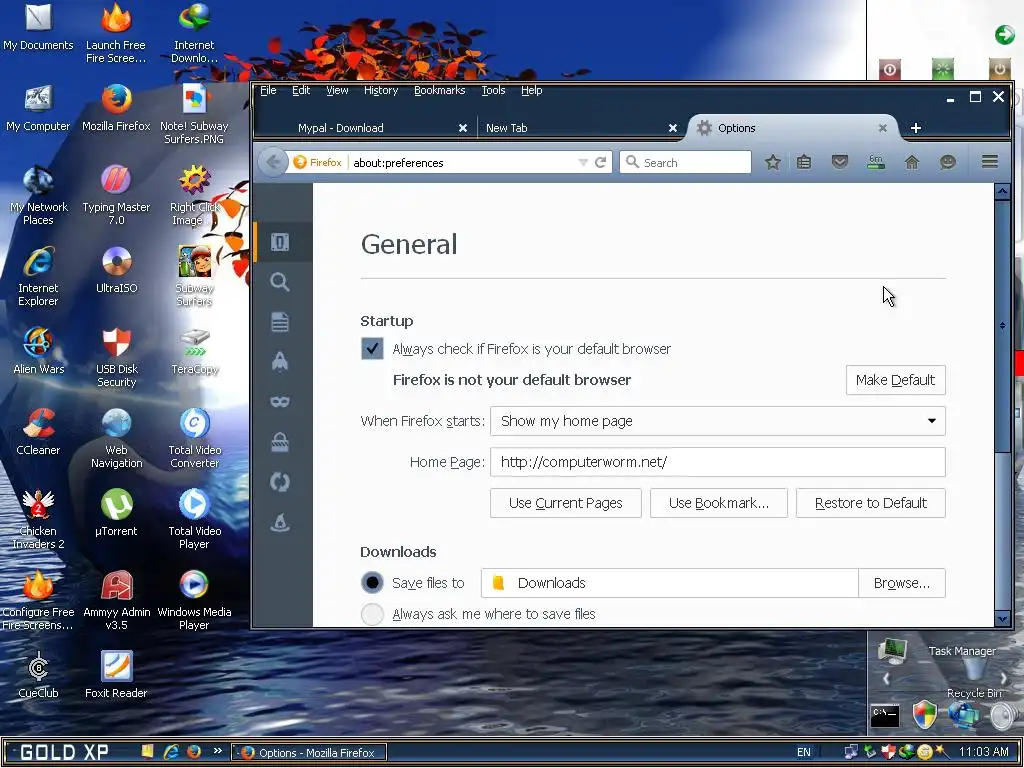Viewport: 1024px width, 768px height.
Task: Click the Browse... button for downloads
Action: (x=901, y=583)
